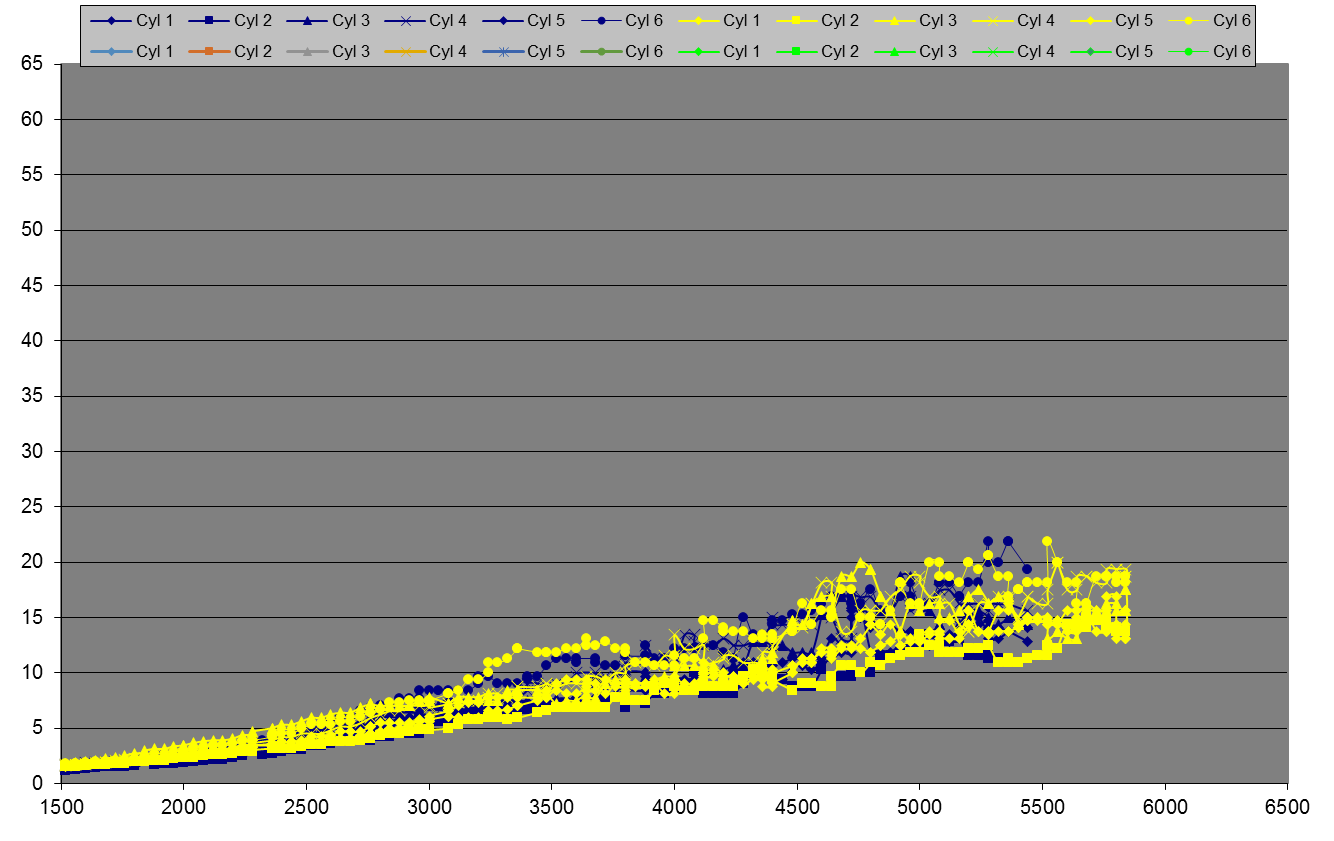Click the light blue Cyl 1 legend entry
The height and width of the screenshot is (841, 1334).
click(x=154, y=52)
